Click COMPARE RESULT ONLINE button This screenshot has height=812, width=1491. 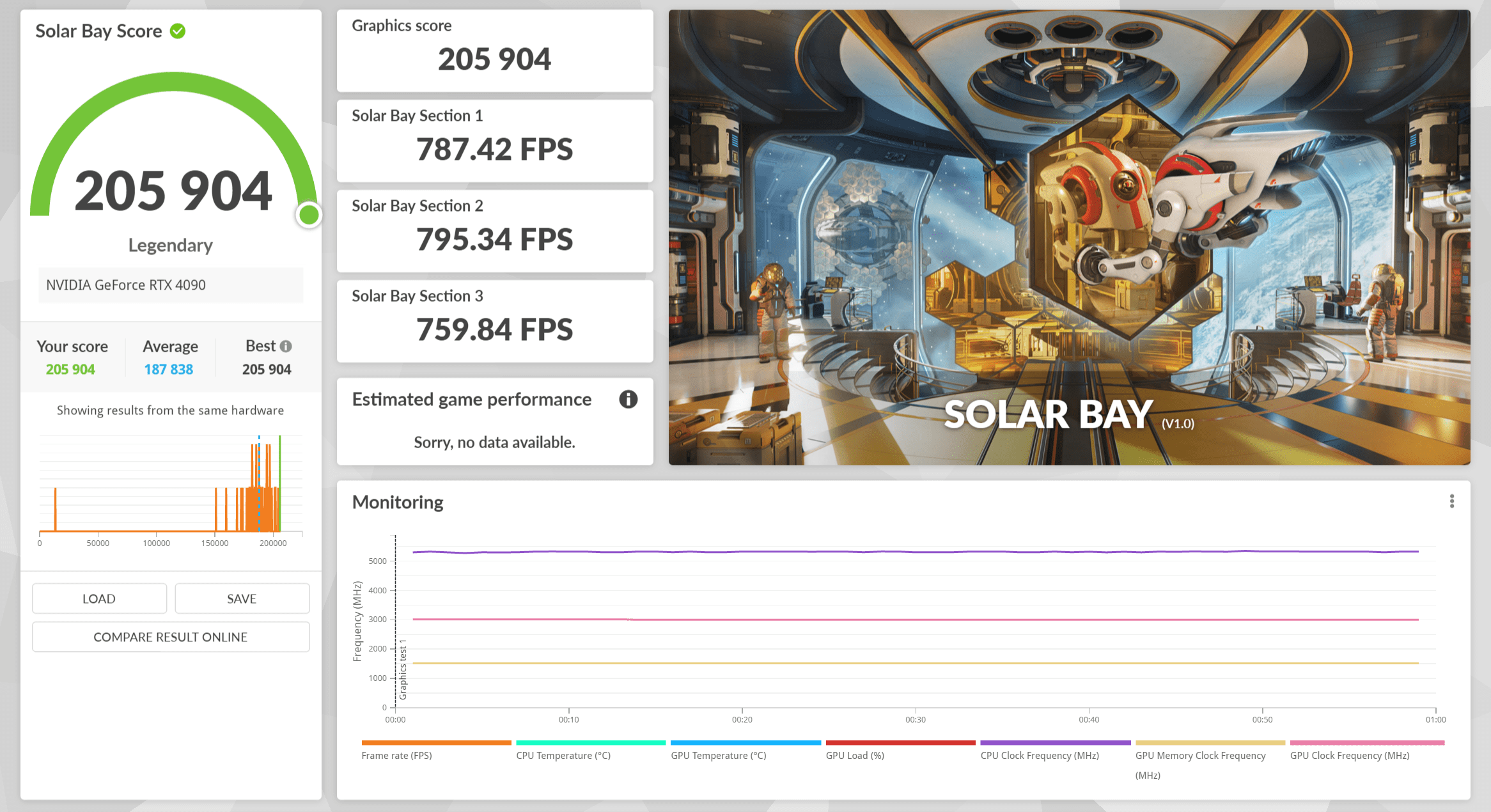click(171, 637)
